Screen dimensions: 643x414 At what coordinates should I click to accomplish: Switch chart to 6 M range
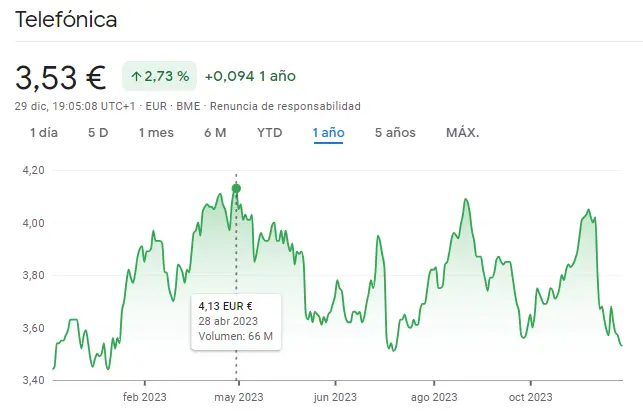coord(215,133)
